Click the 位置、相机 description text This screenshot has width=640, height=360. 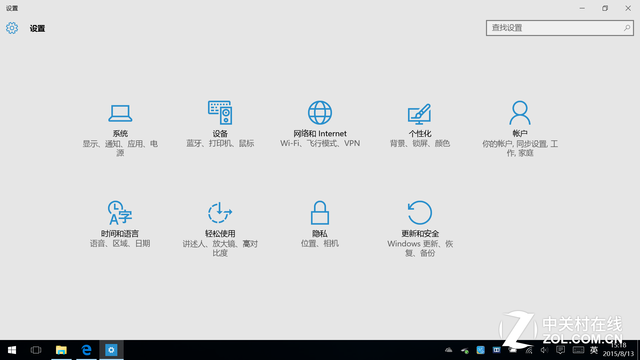(320, 244)
